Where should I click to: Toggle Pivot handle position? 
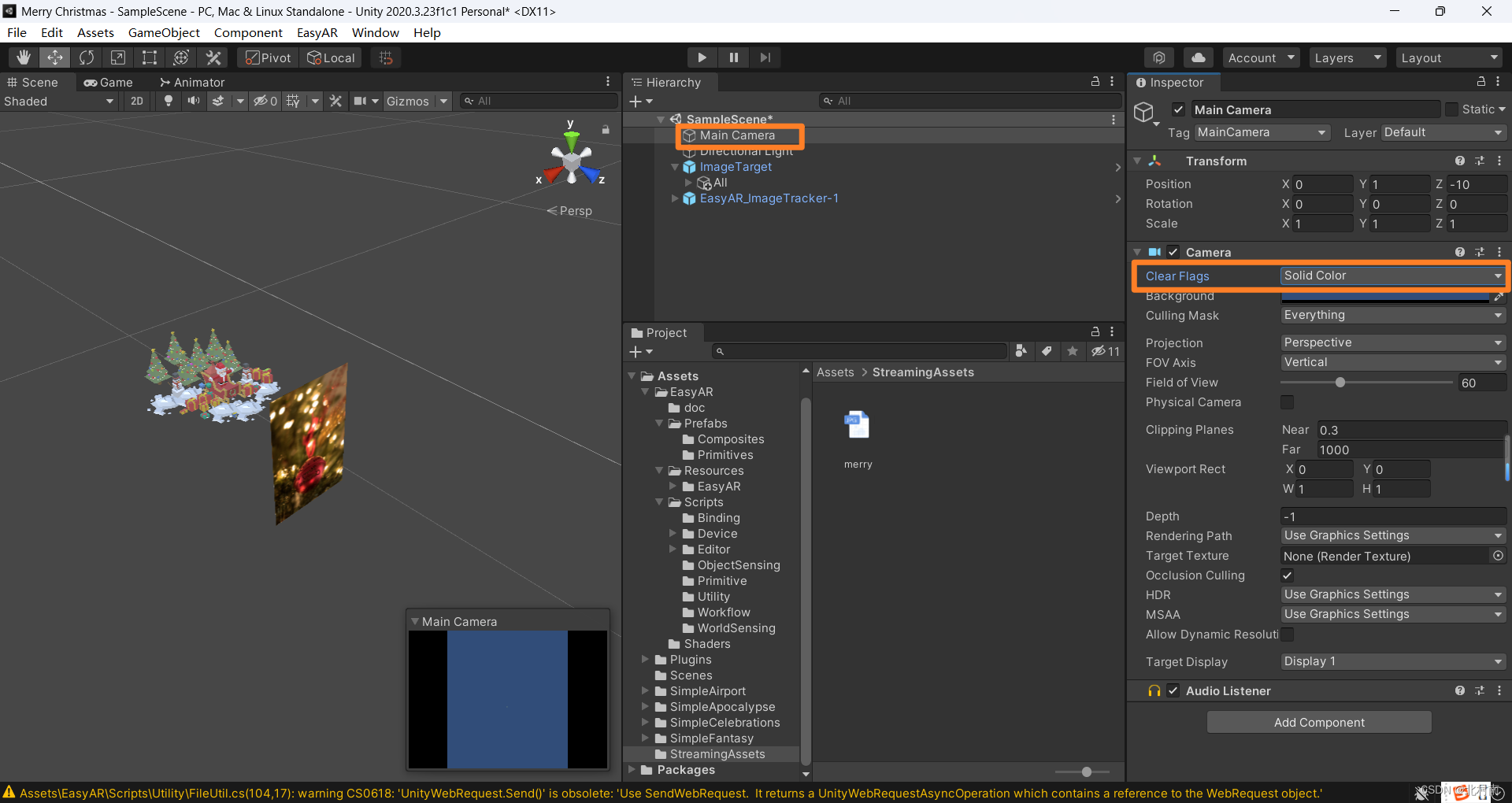(x=268, y=57)
